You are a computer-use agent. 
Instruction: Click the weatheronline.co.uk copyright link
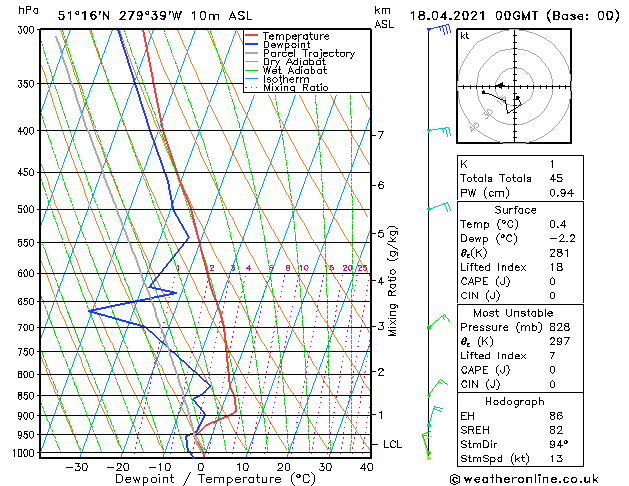pos(524,479)
